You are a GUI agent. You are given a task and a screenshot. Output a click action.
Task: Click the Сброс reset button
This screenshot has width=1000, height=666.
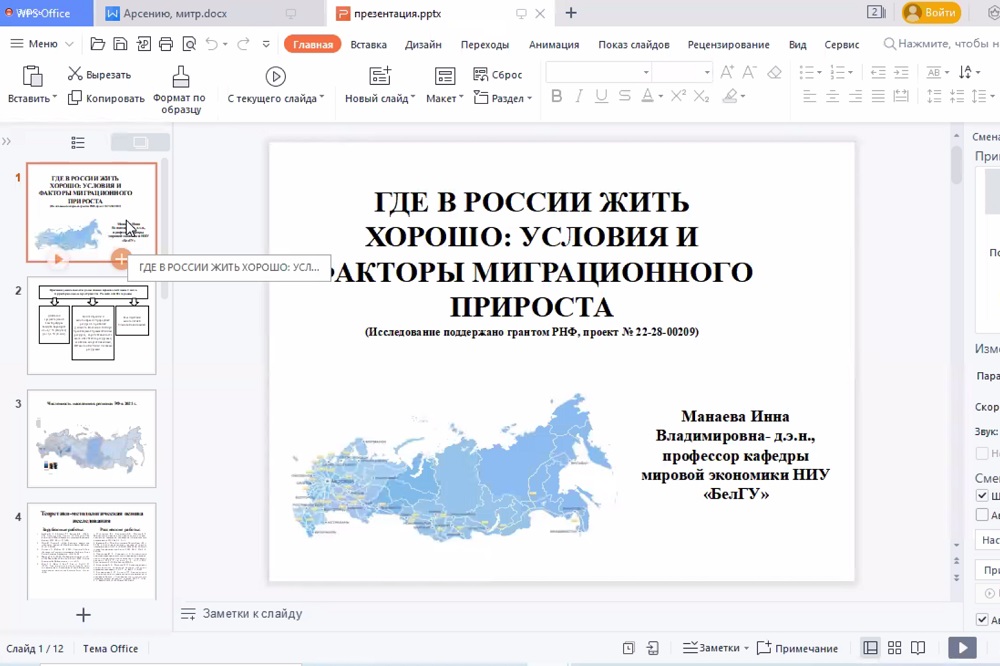tap(498, 74)
